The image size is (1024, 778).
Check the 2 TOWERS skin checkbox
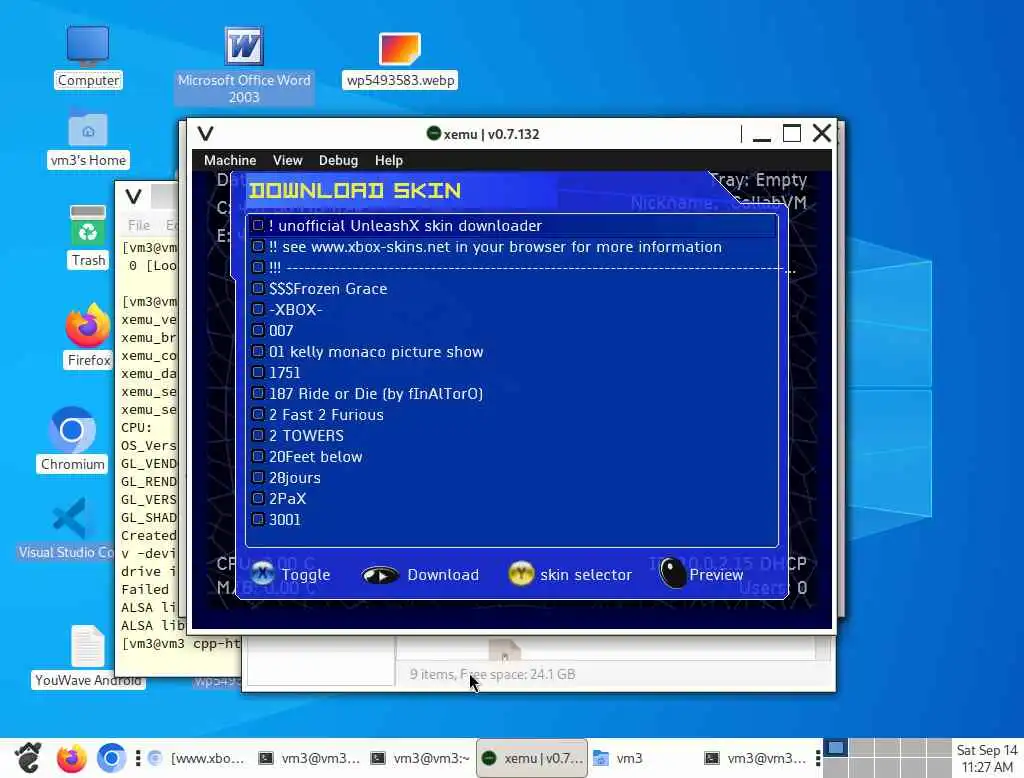click(259, 435)
